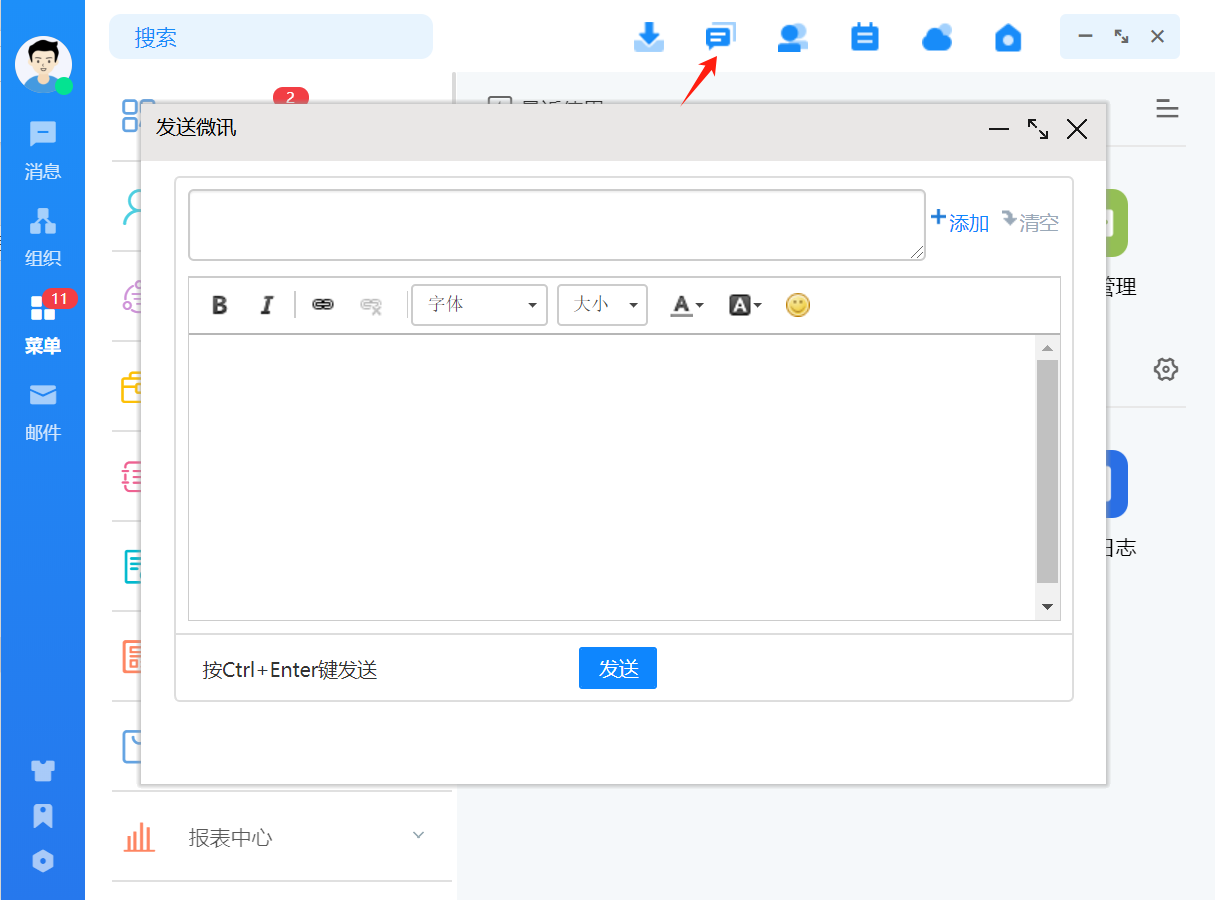Insert a hyperlink using the link icon

[322, 305]
